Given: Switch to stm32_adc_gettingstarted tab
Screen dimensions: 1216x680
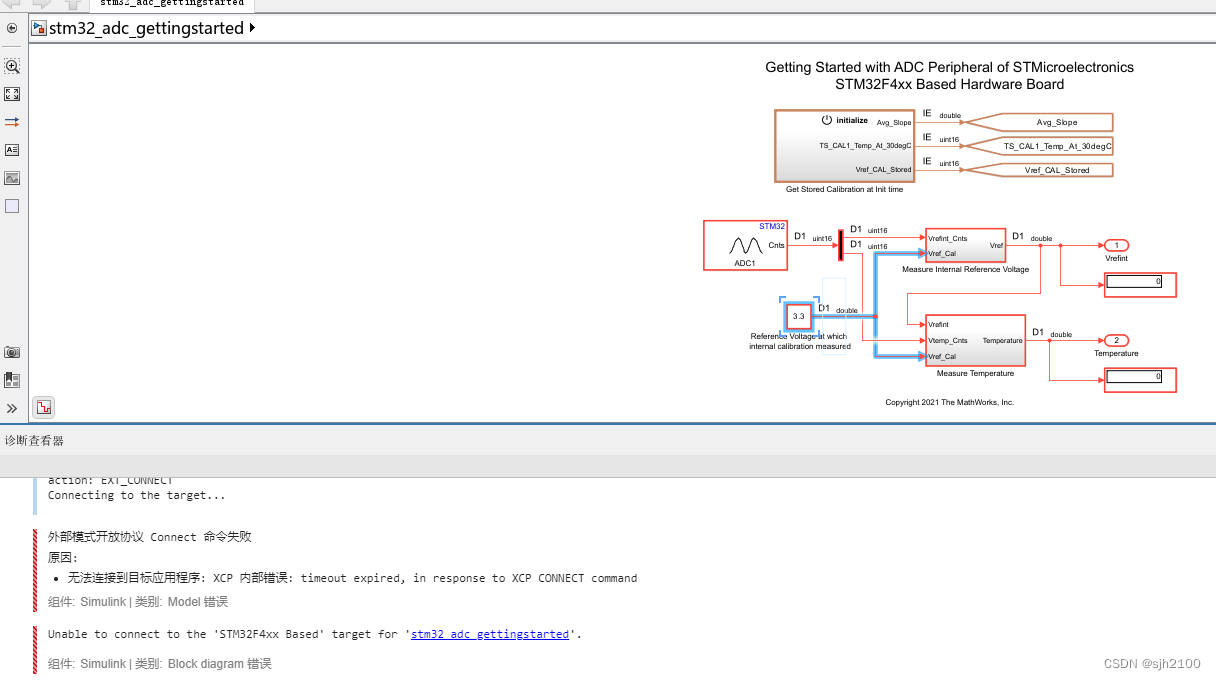Looking at the screenshot, I should (x=171, y=4).
